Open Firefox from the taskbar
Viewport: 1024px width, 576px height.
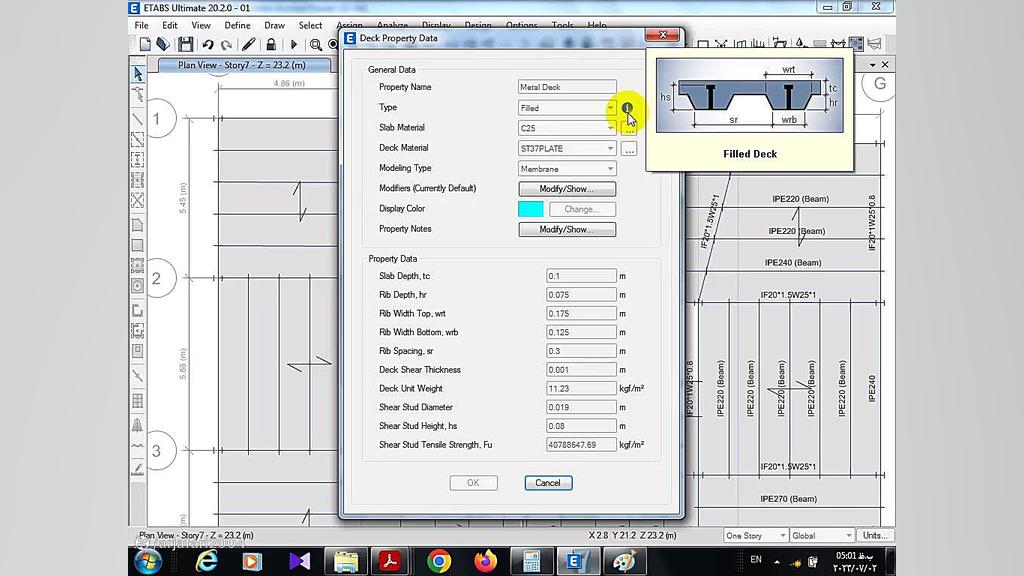click(485, 561)
